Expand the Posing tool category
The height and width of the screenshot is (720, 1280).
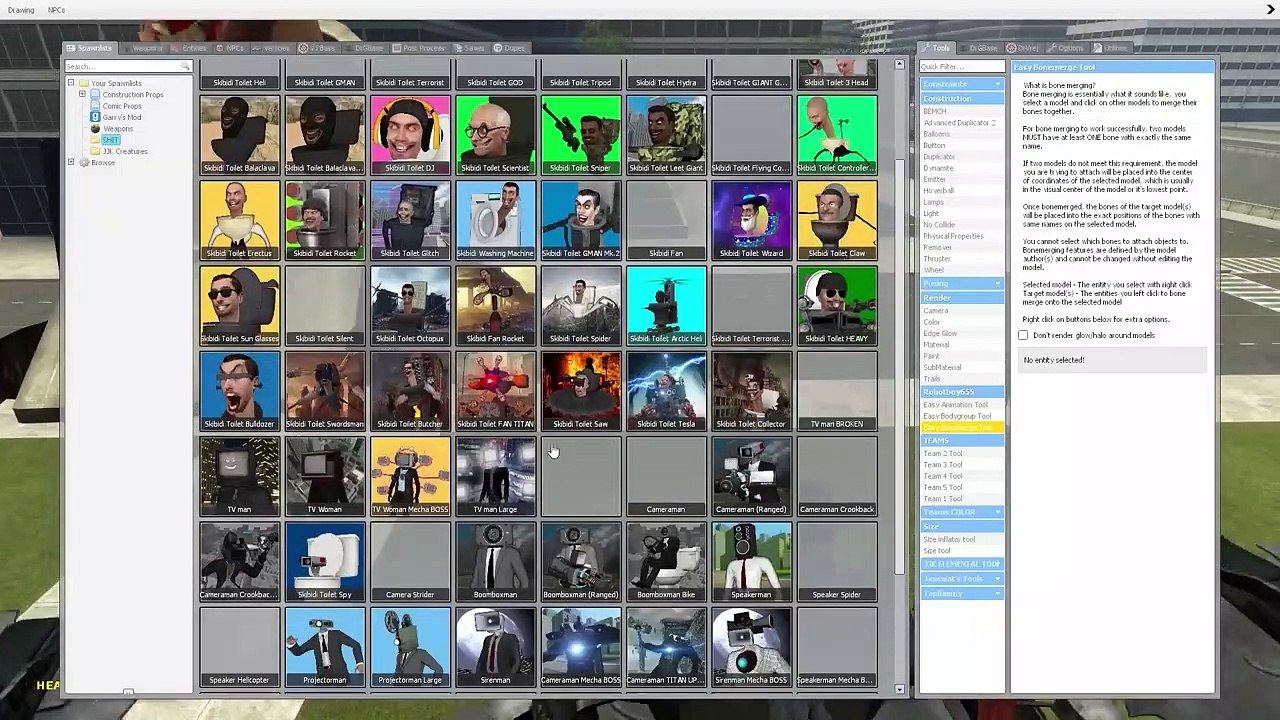tap(962, 284)
